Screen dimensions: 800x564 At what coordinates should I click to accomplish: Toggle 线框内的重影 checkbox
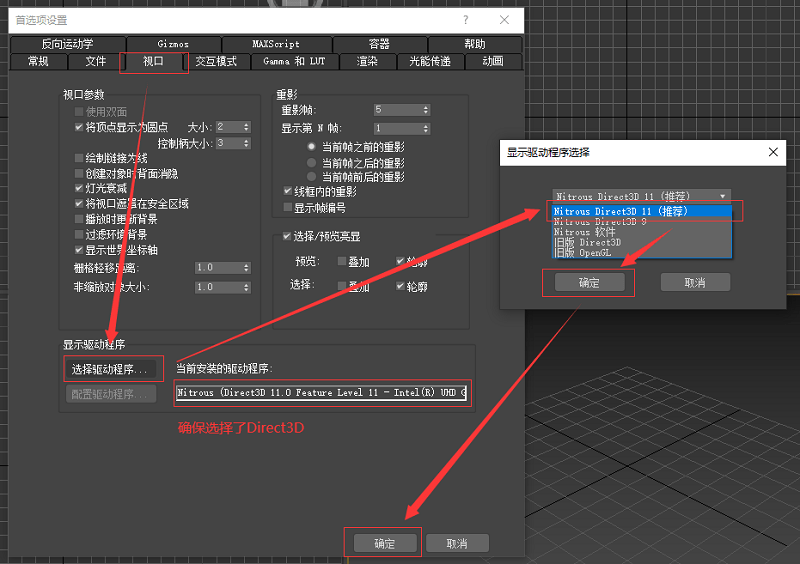(x=287, y=191)
